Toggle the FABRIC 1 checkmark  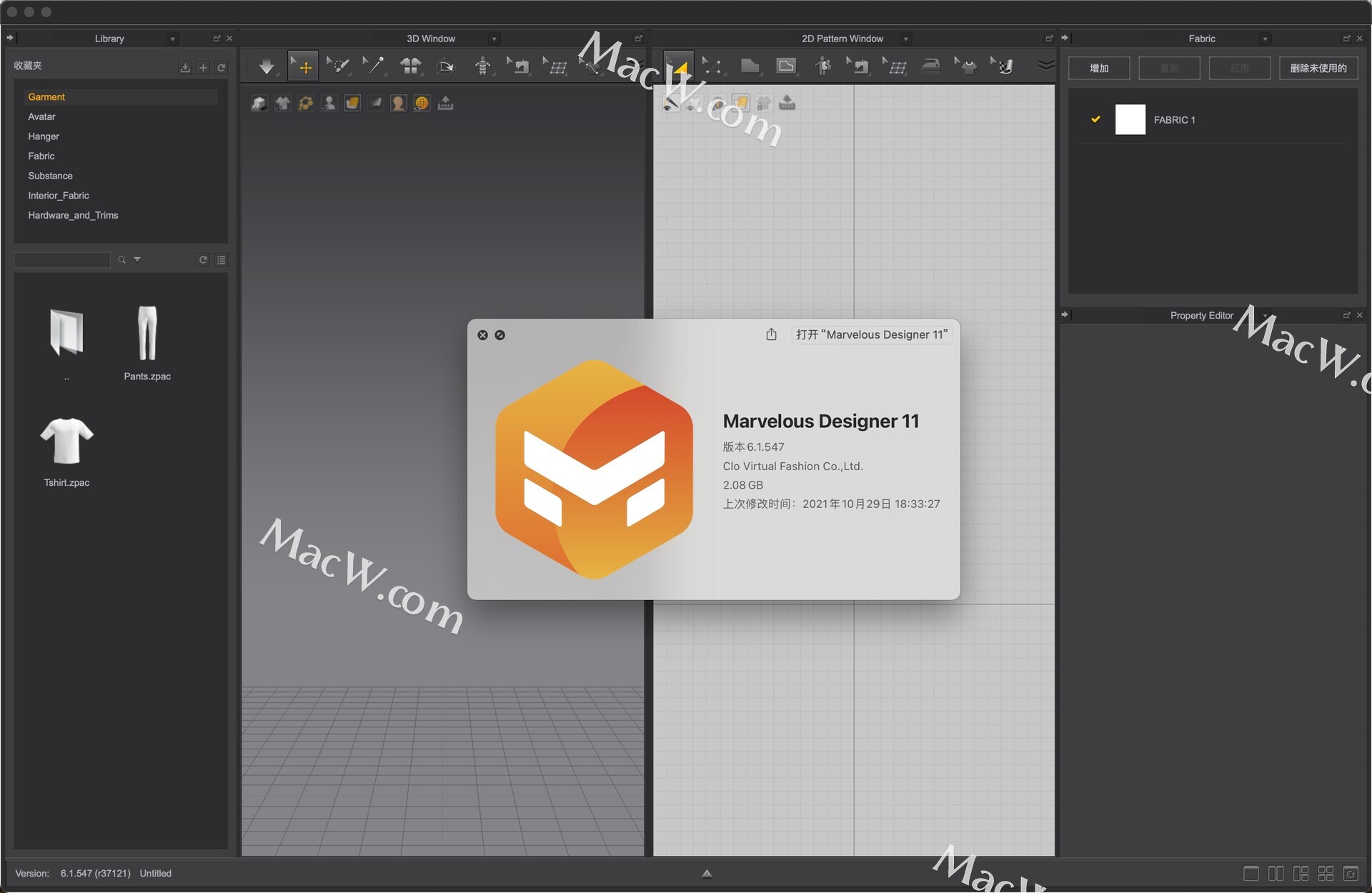tap(1095, 119)
